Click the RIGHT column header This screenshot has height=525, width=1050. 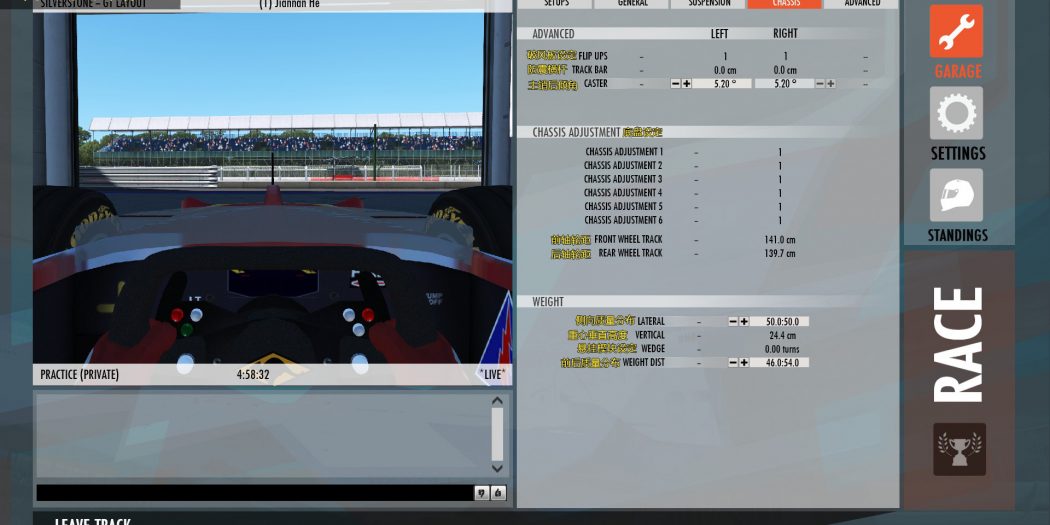click(x=785, y=33)
